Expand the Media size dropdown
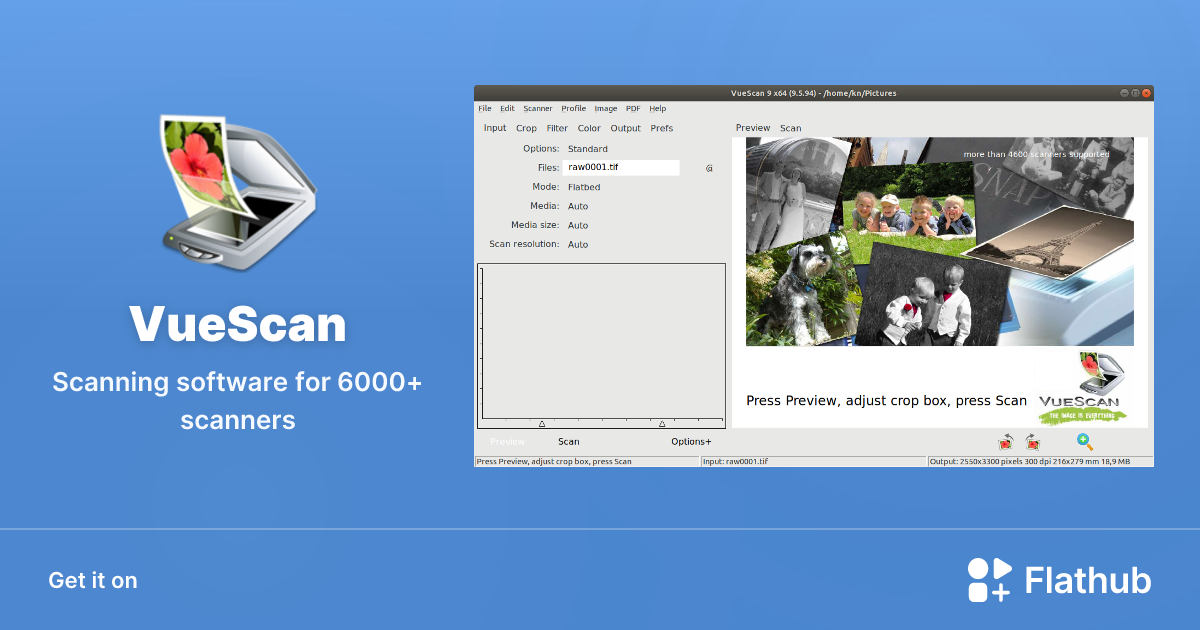Image resolution: width=1200 pixels, height=630 pixels. [578, 225]
